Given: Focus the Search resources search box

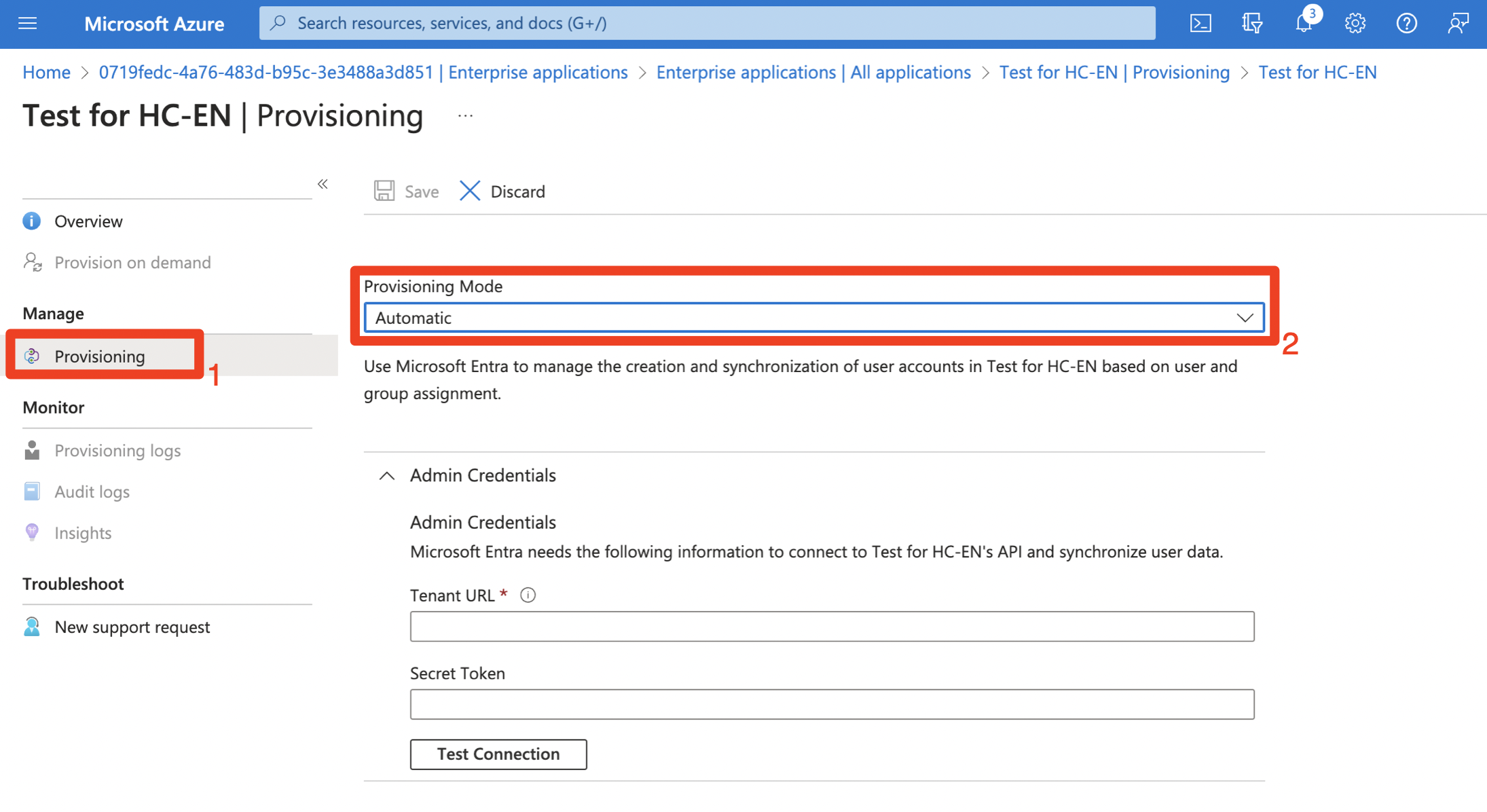Looking at the screenshot, I should 707,23.
